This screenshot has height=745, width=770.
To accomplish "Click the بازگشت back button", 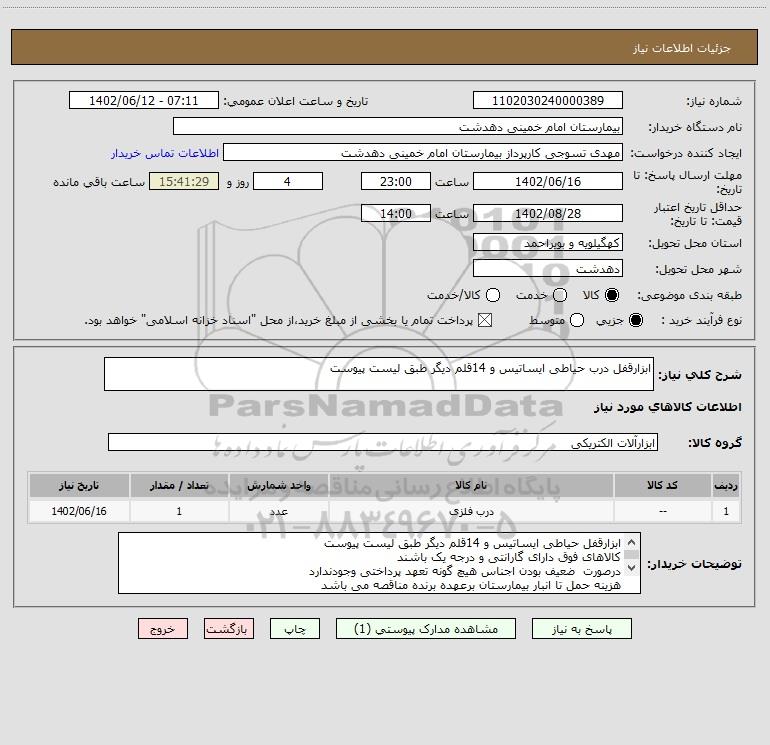I will click(229, 629).
